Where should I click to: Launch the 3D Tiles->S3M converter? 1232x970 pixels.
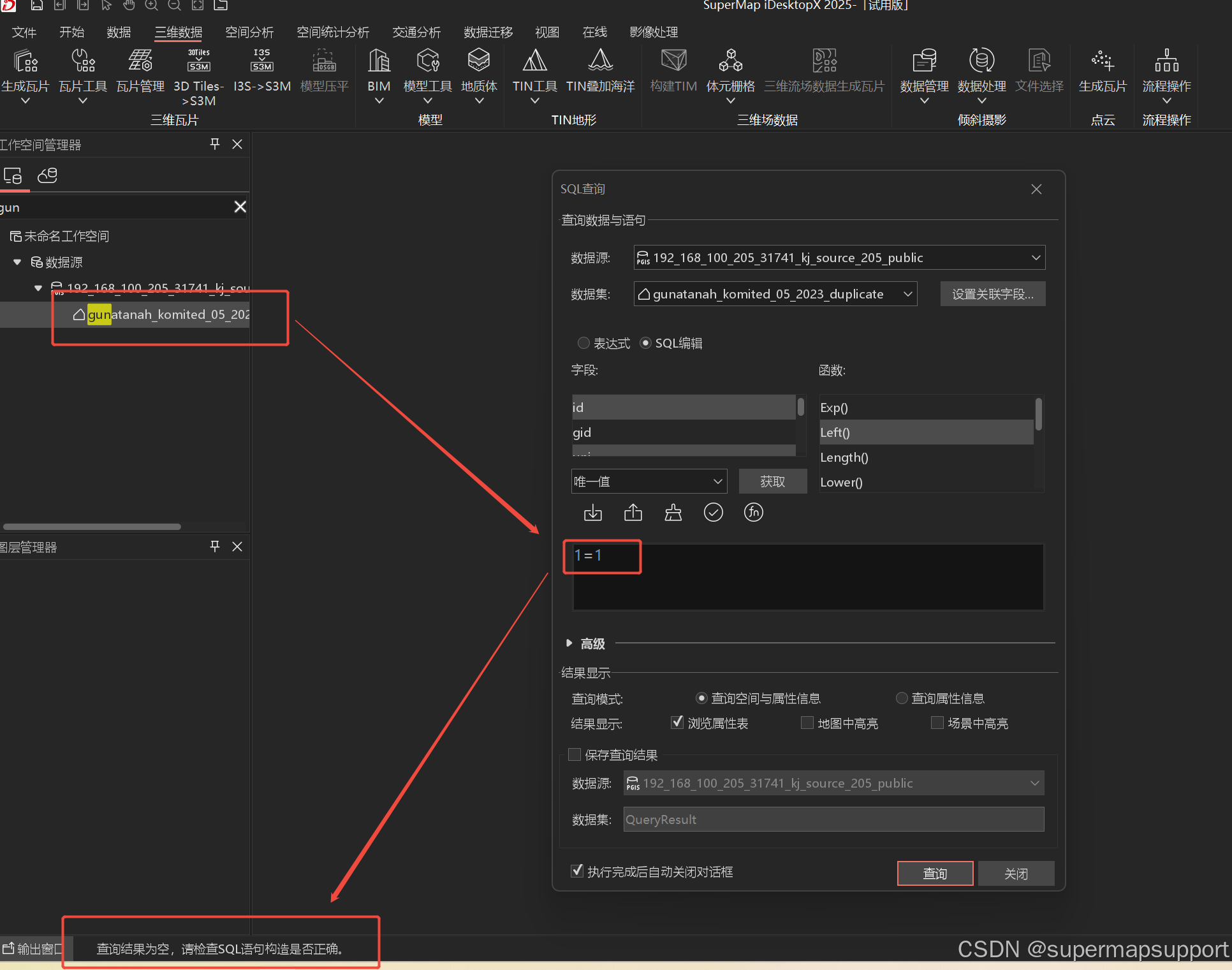click(198, 61)
